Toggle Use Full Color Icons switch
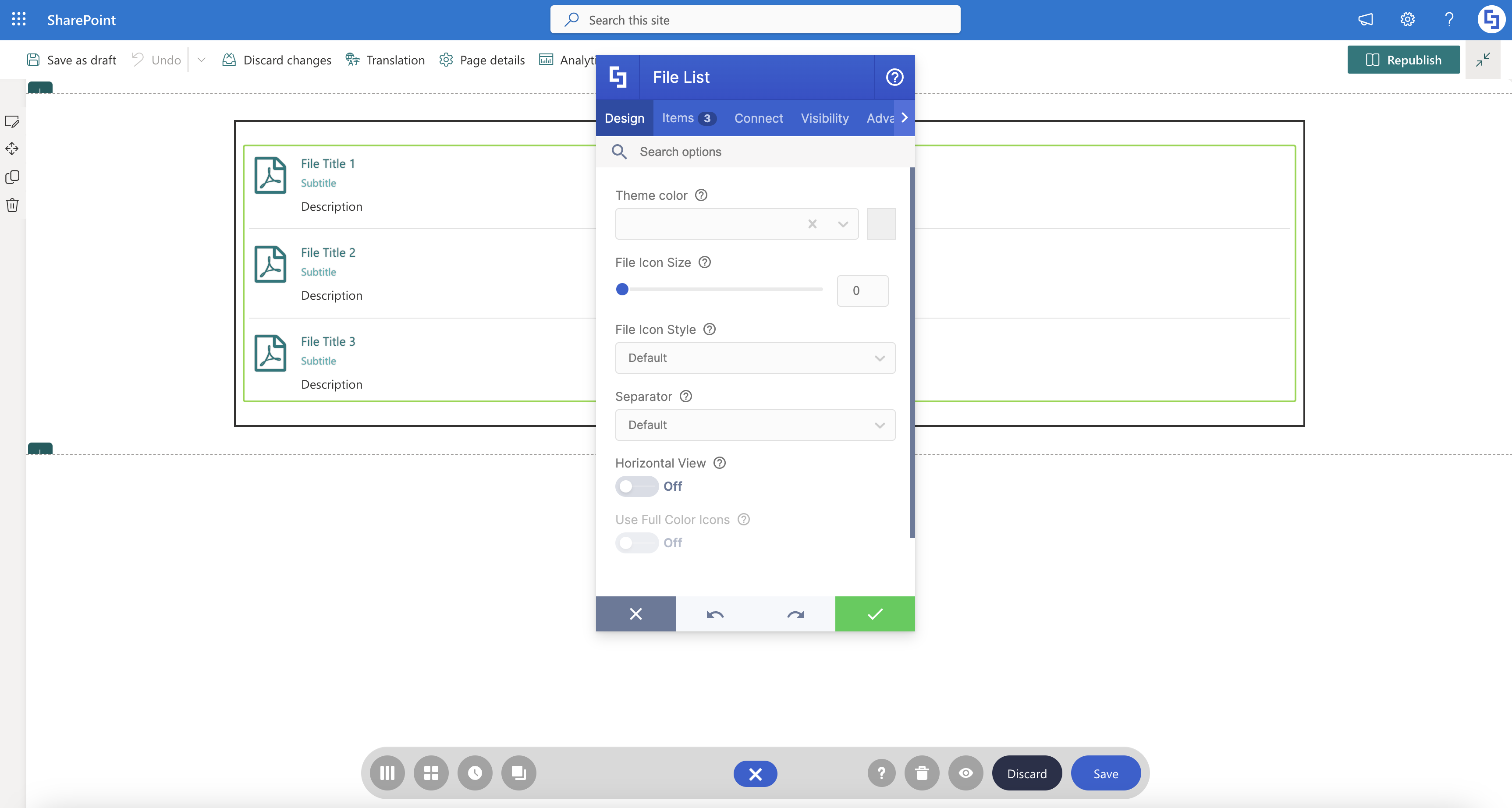Image resolution: width=1512 pixels, height=808 pixels. pyautogui.click(x=636, y=543)
